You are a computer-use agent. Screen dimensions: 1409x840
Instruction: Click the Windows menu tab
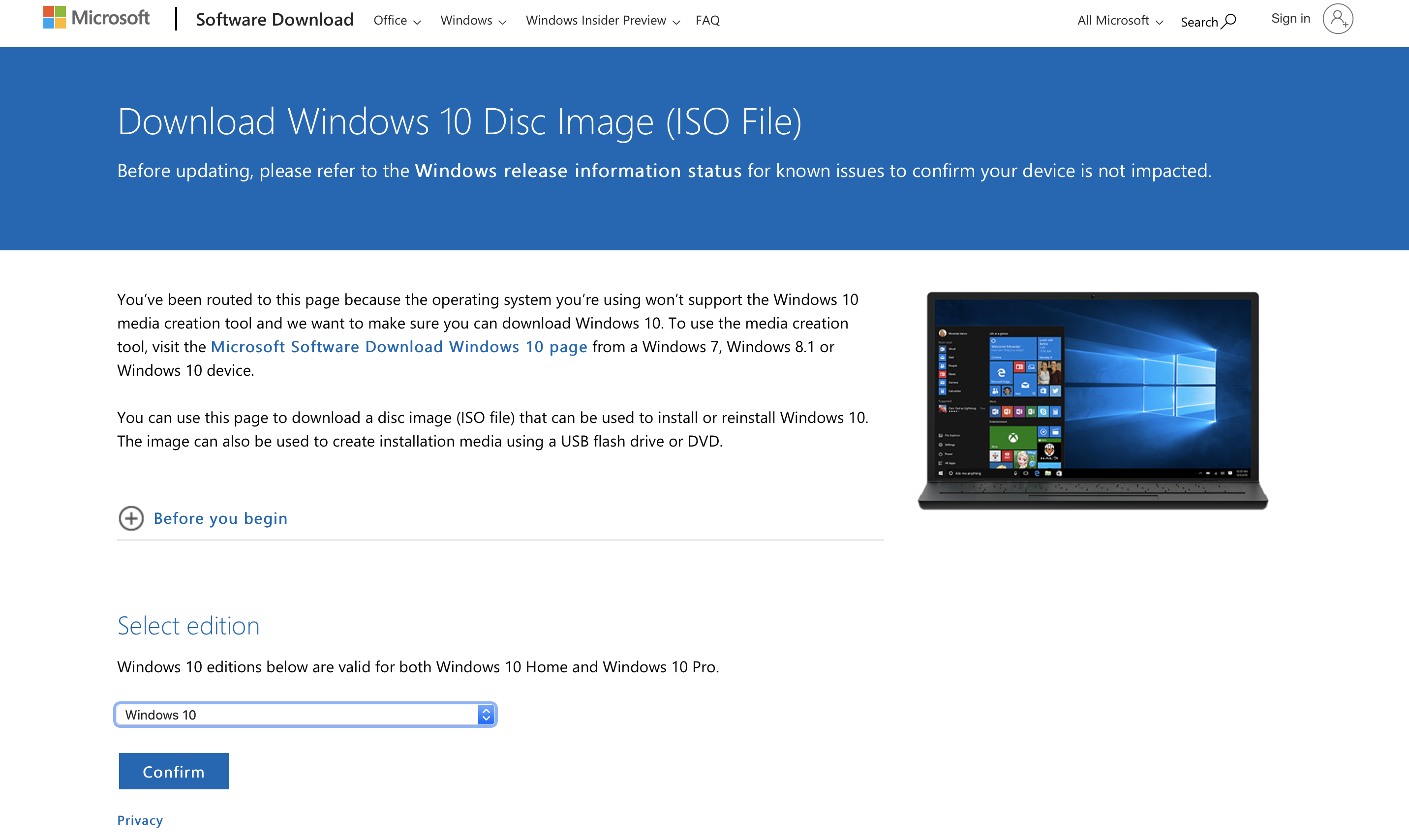point(472,20)
